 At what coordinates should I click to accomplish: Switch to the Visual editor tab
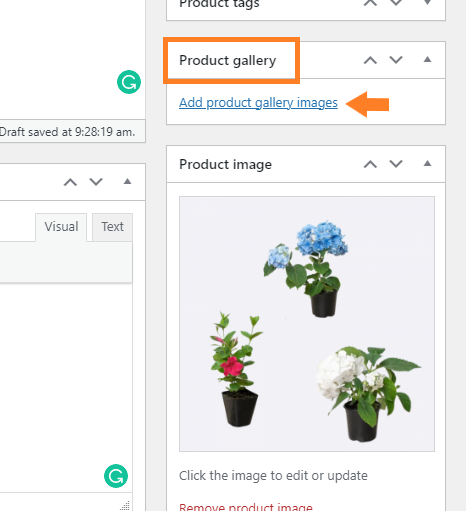pyautogui.click(x=61, y=227)
